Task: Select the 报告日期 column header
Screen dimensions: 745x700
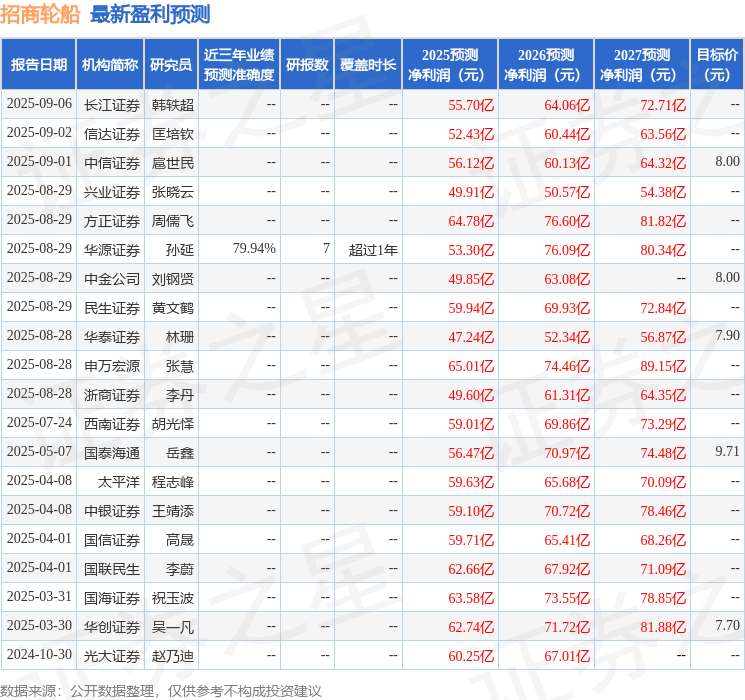Action: click(38, 65)
